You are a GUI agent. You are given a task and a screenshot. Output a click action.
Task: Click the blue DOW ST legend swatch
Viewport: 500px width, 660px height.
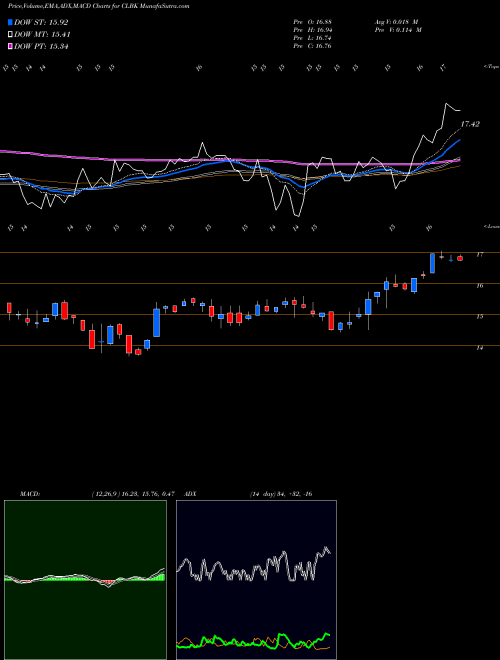(x=10, y=22)
